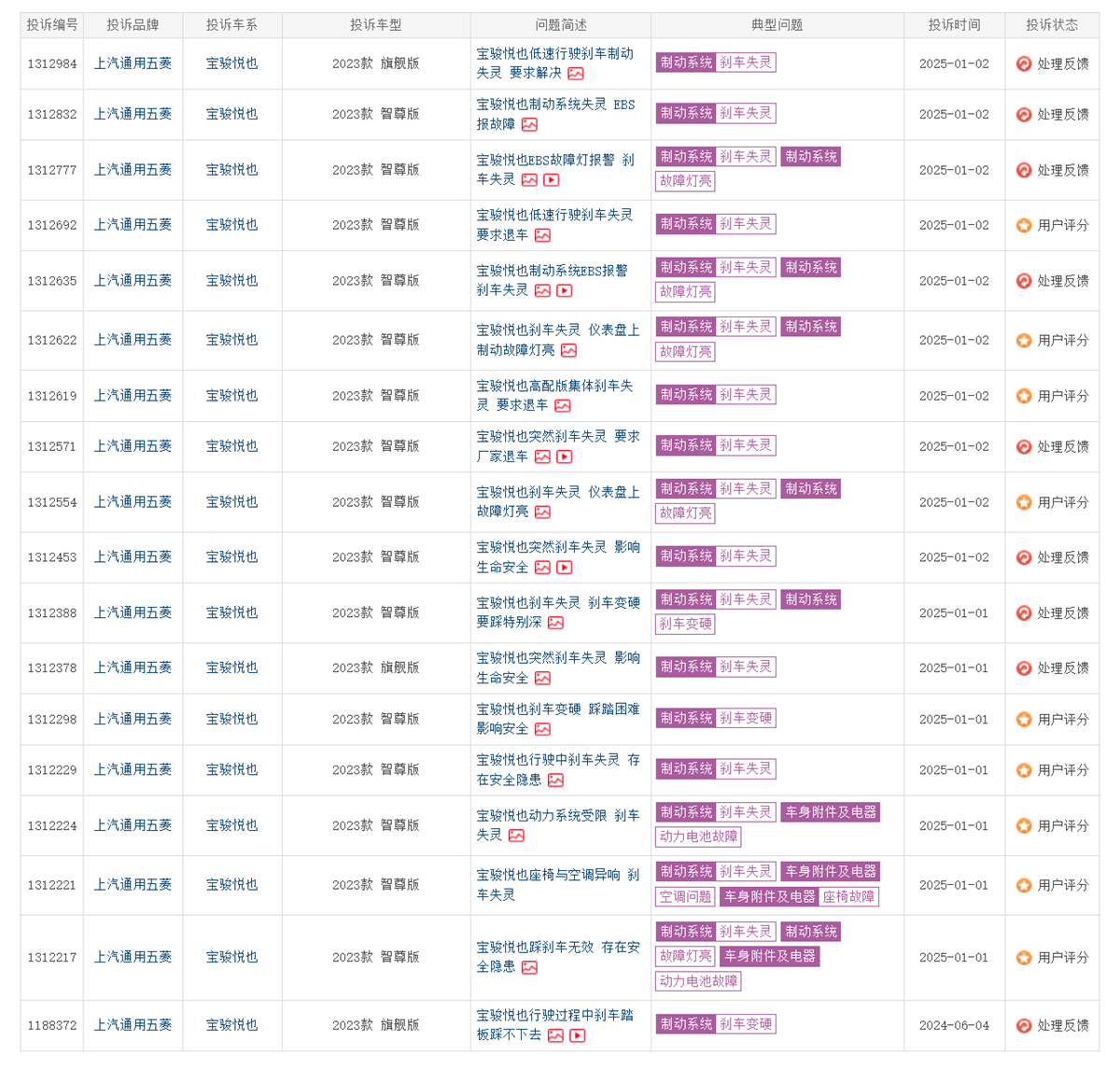Viewport: 1120px width, 1068px height.
Task: Click 车身附件及电器 tag beside 刹车失灵 in row 1312224
Action: click(x=831, y=812)
